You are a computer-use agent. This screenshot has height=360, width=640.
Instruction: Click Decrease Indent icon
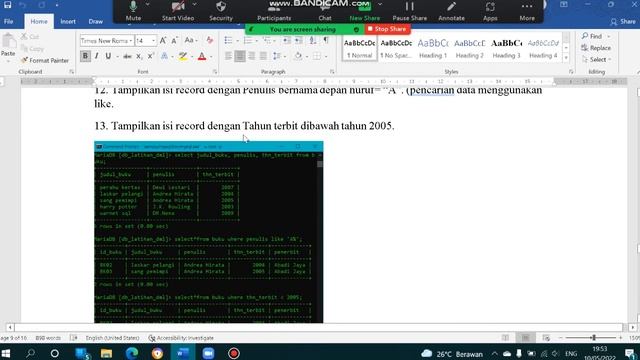(287, 40)
